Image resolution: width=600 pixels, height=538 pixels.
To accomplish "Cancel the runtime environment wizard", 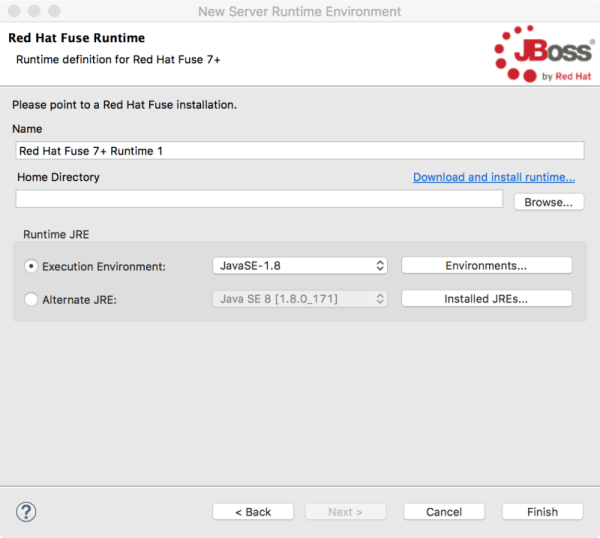I will tap(444, 511).
